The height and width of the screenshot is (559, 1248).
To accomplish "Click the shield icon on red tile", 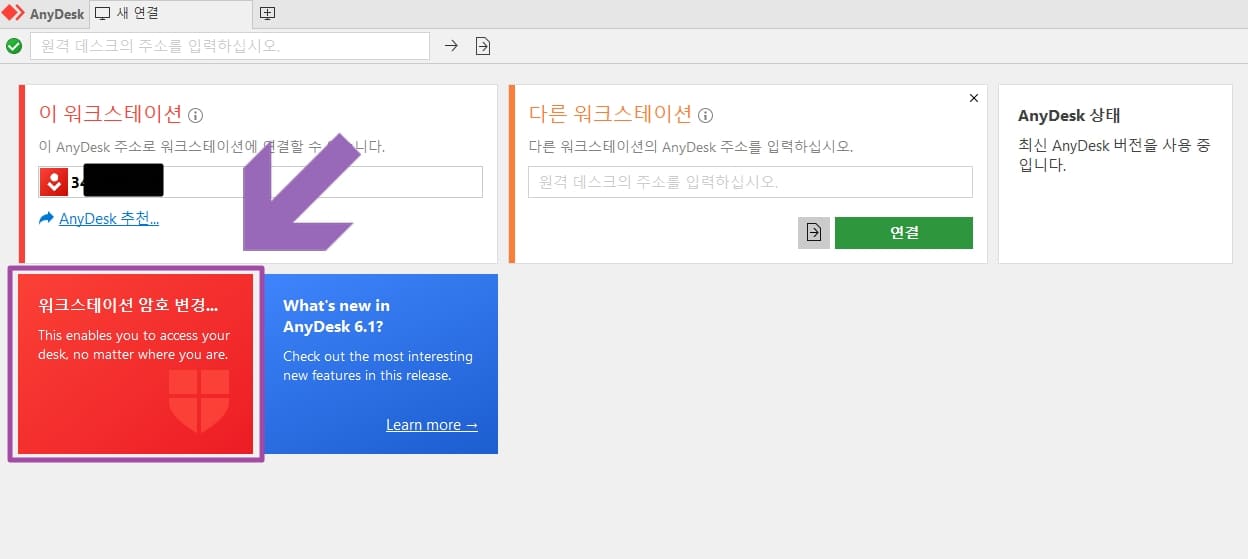I will coord(199,400).
